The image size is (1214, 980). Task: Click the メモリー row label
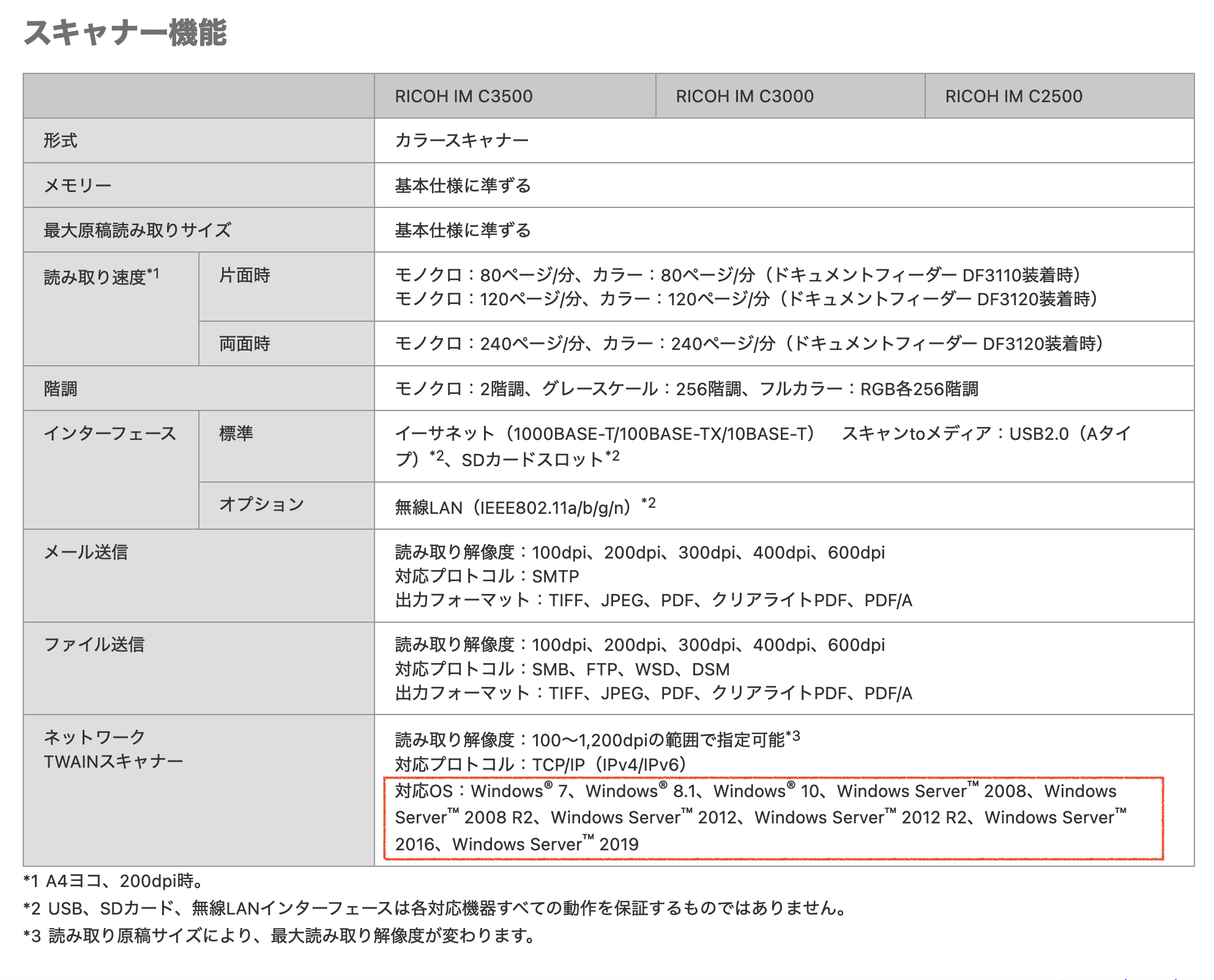[x=77, y=185]
